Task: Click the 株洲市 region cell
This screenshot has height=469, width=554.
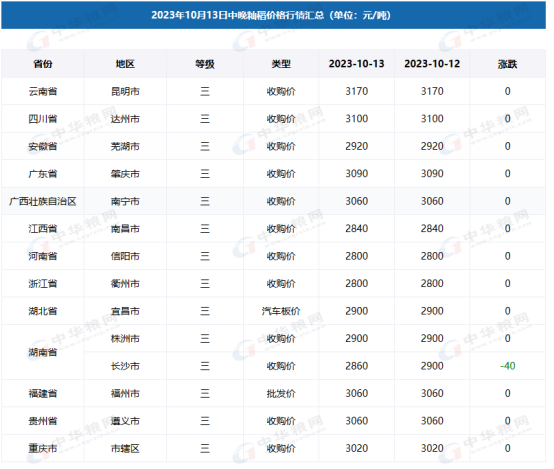Action: point(125,339)
